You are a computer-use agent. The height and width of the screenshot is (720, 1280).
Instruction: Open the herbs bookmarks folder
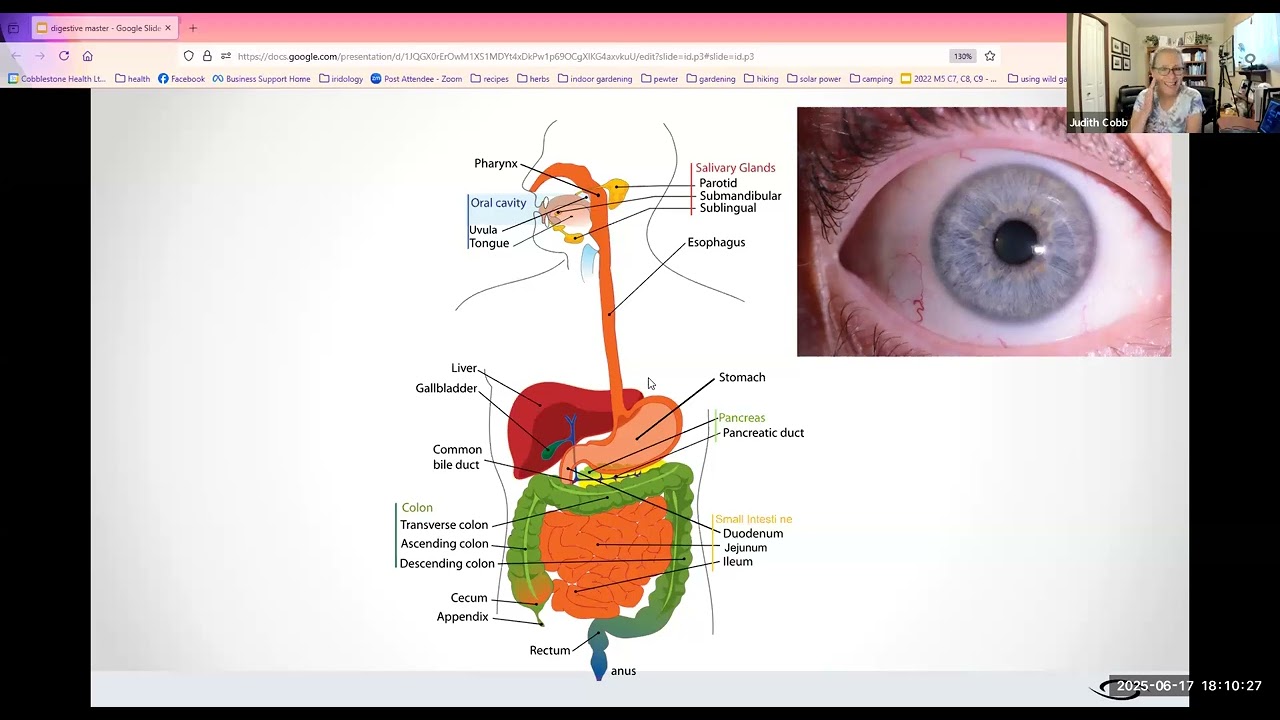pyautogui.click(x=533, y=79)
